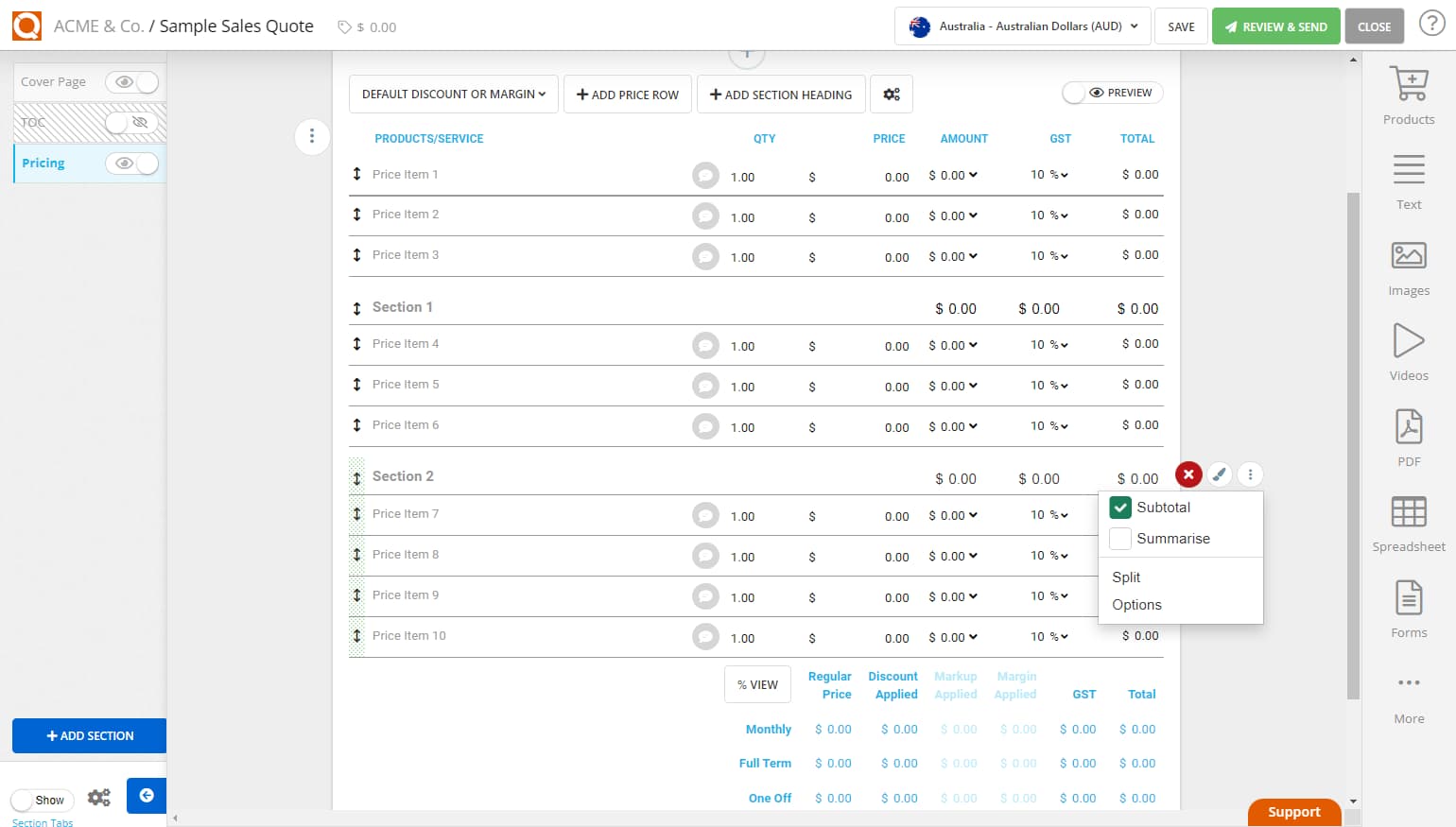Viewport: 1456px width, 827px height.
Task: Open the Australia AUD currency dropdown
Action: coord(1022,26)
